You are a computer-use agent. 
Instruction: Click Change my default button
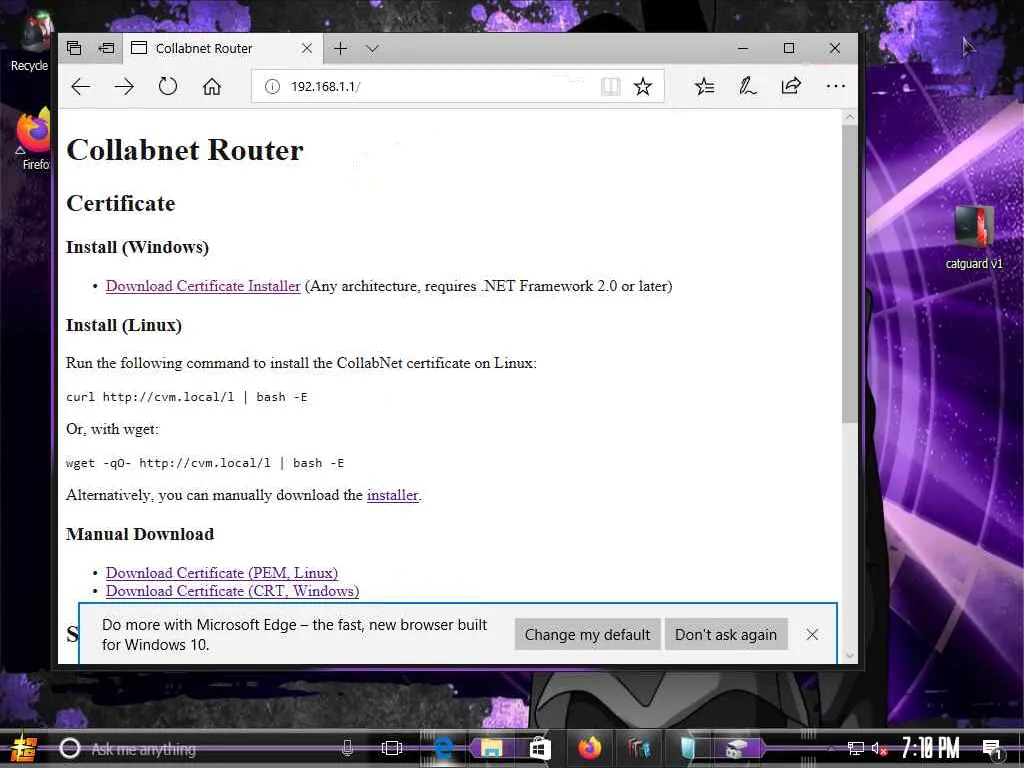(587, 635)
